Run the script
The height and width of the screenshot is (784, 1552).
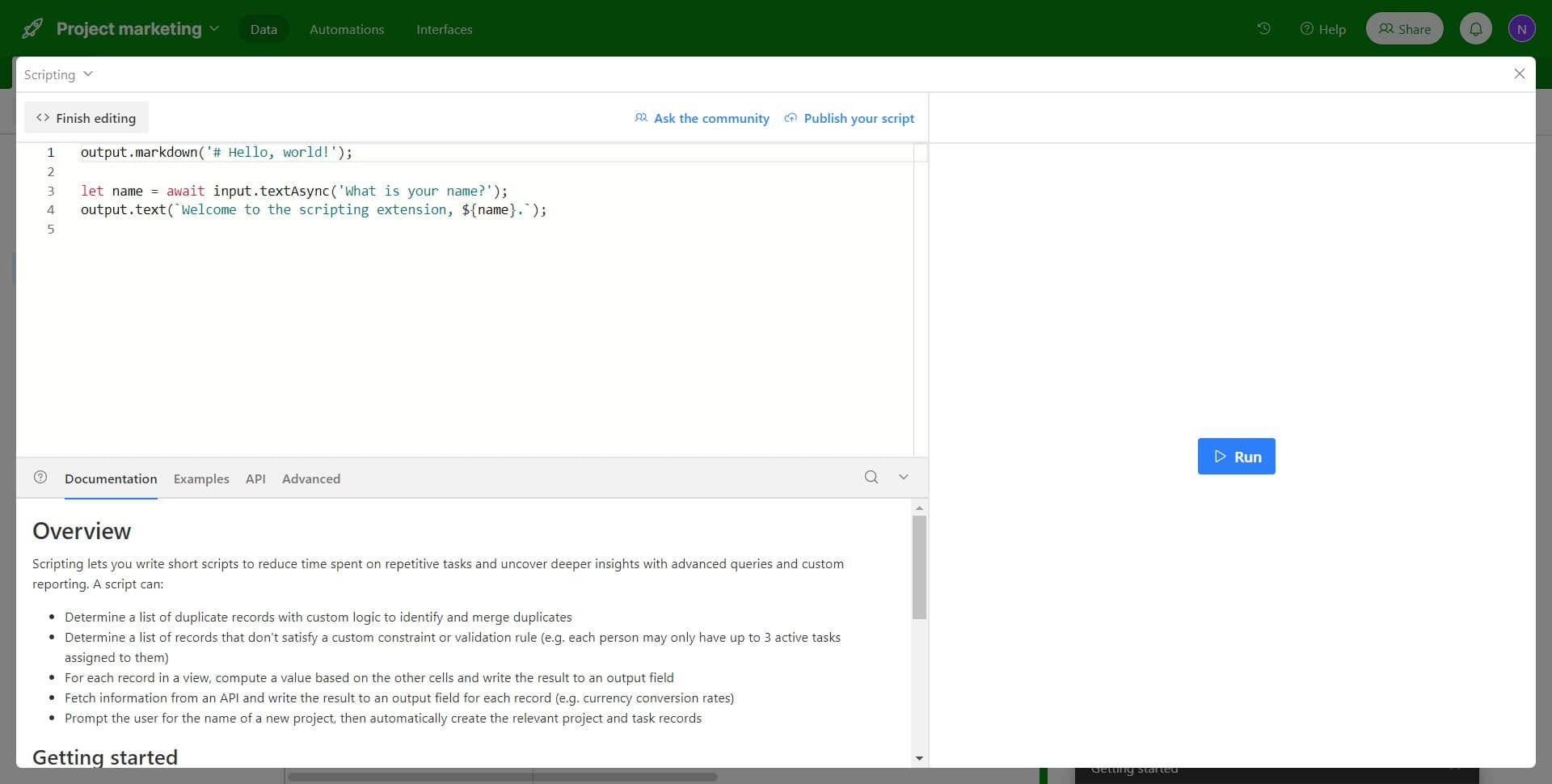(x=1237, y=456)
